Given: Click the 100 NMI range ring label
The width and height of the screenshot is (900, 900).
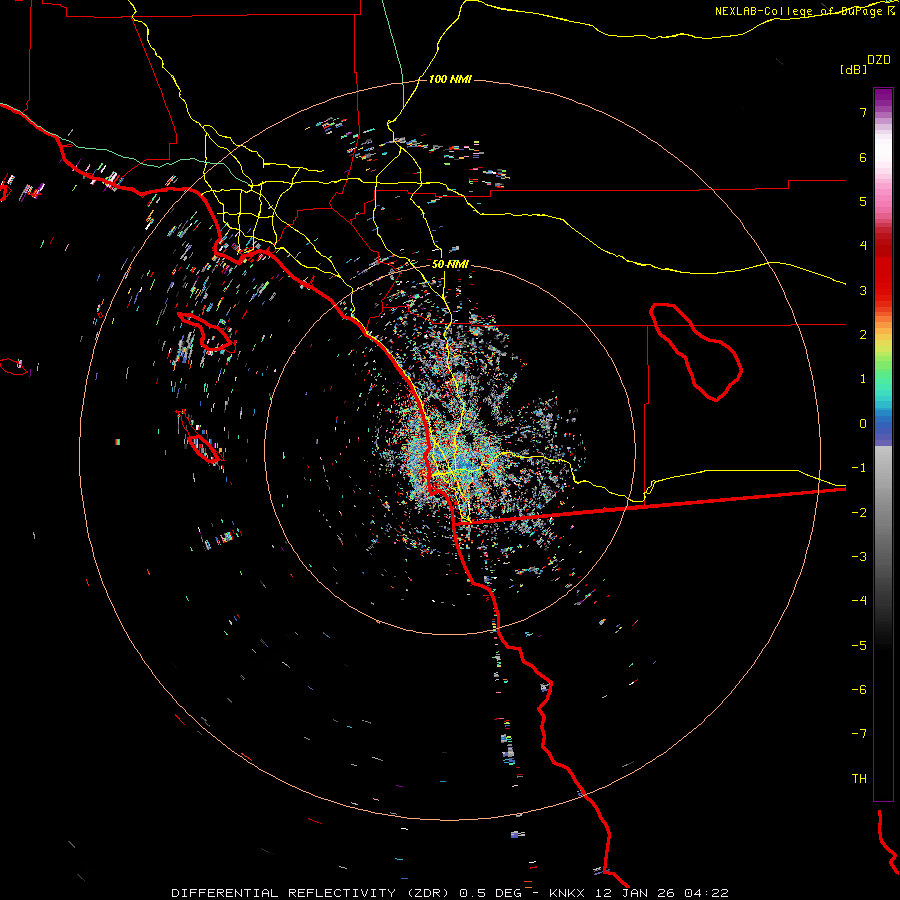Looking at the screenshot, I should [450, 79].
